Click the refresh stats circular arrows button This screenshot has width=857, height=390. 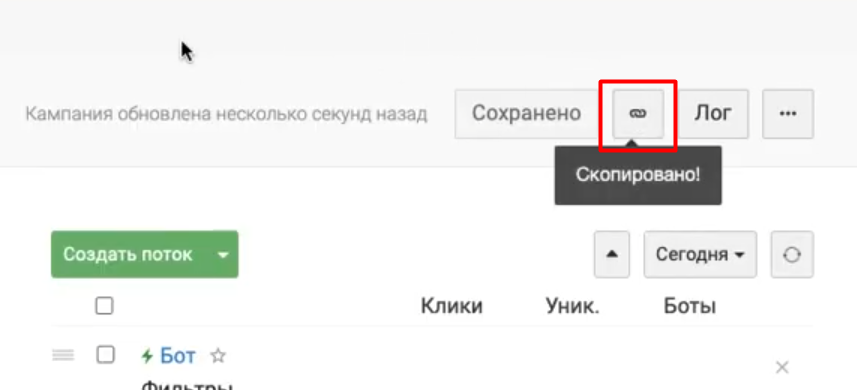(792, 255)
